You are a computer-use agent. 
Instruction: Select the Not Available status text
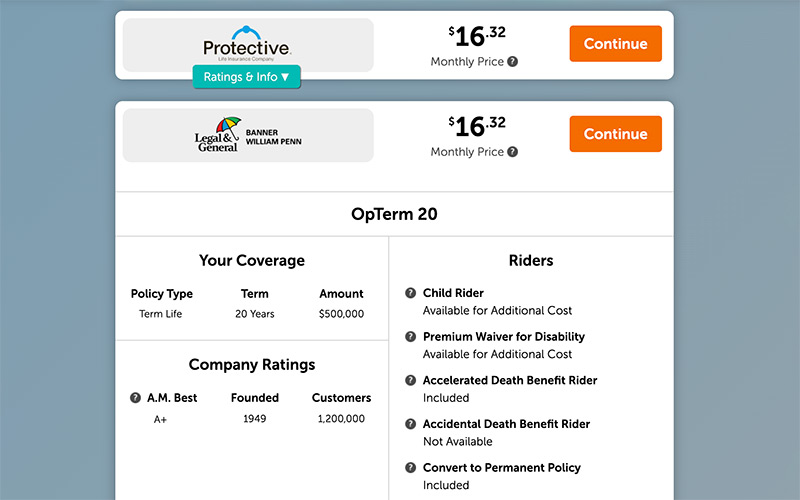458,442
